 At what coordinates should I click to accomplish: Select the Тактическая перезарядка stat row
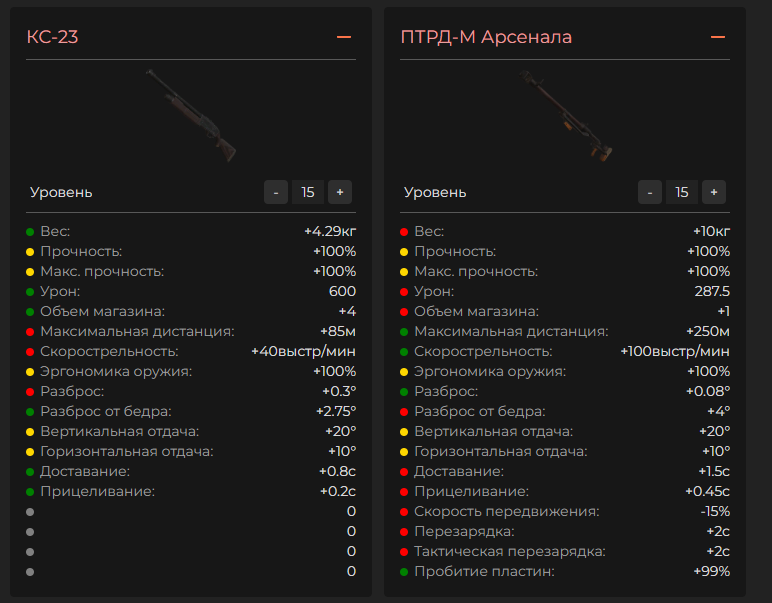coord(565,552)
